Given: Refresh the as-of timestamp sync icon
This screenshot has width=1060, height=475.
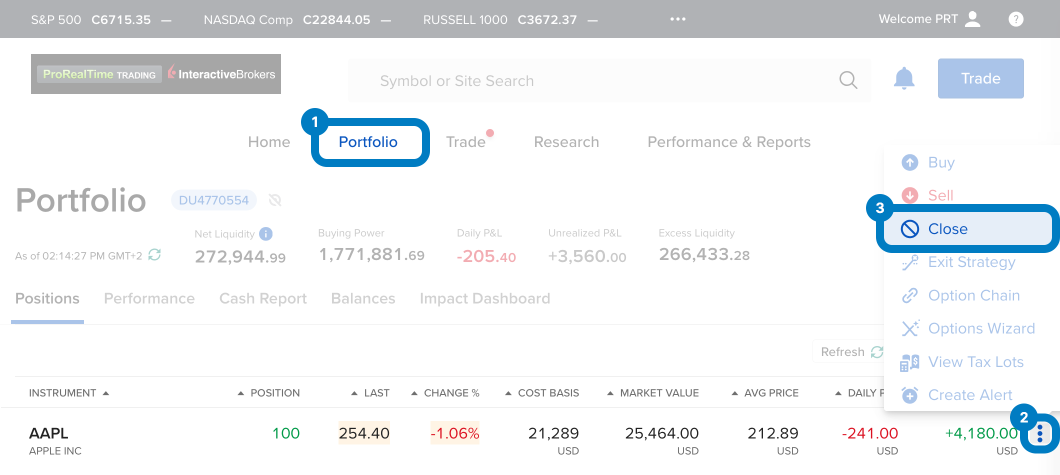Looking at the screenshot, I should pos(154,256).
